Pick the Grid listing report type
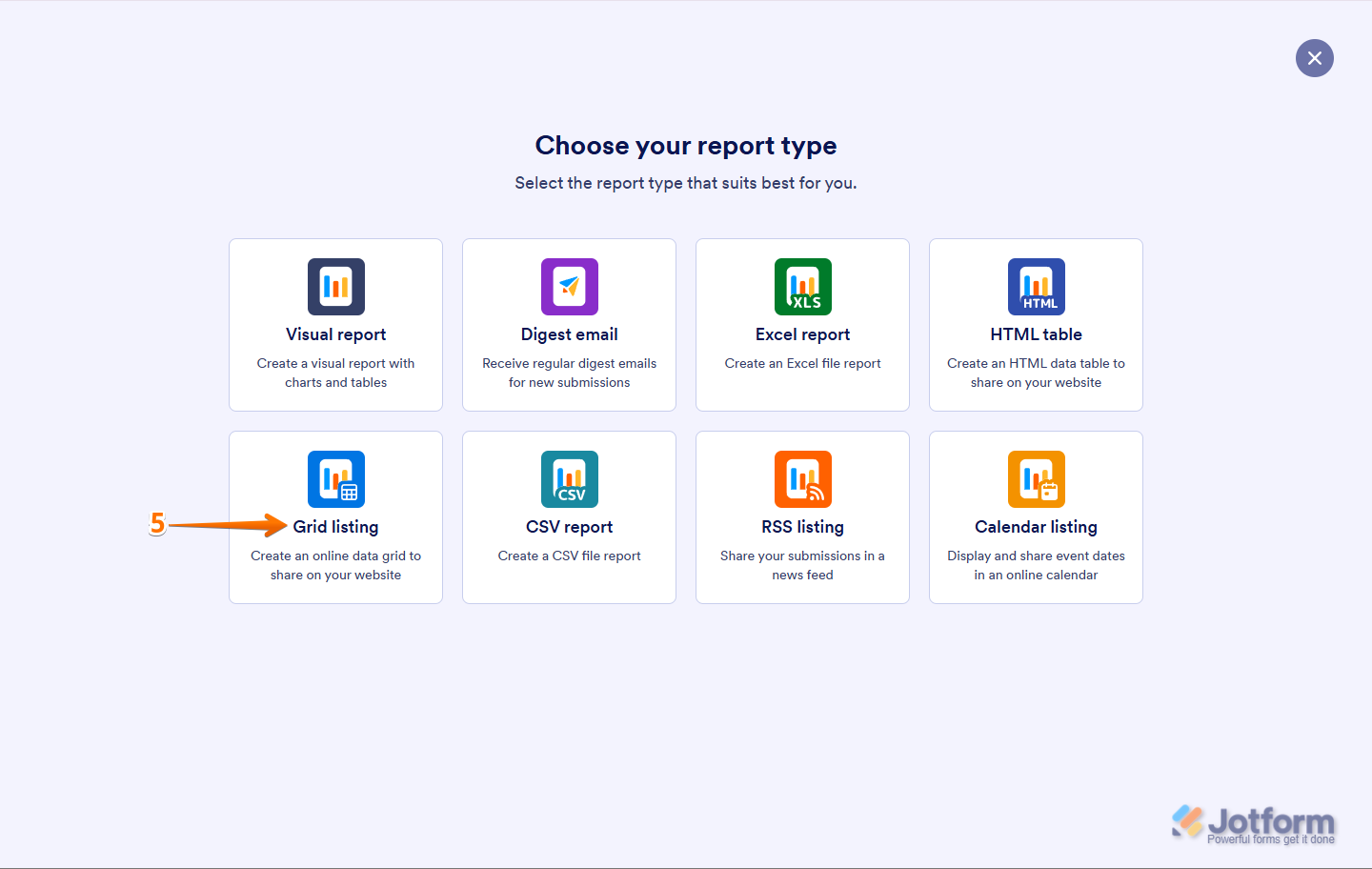Viewport: 1372px width, 869px height. [x=335, y=564]
